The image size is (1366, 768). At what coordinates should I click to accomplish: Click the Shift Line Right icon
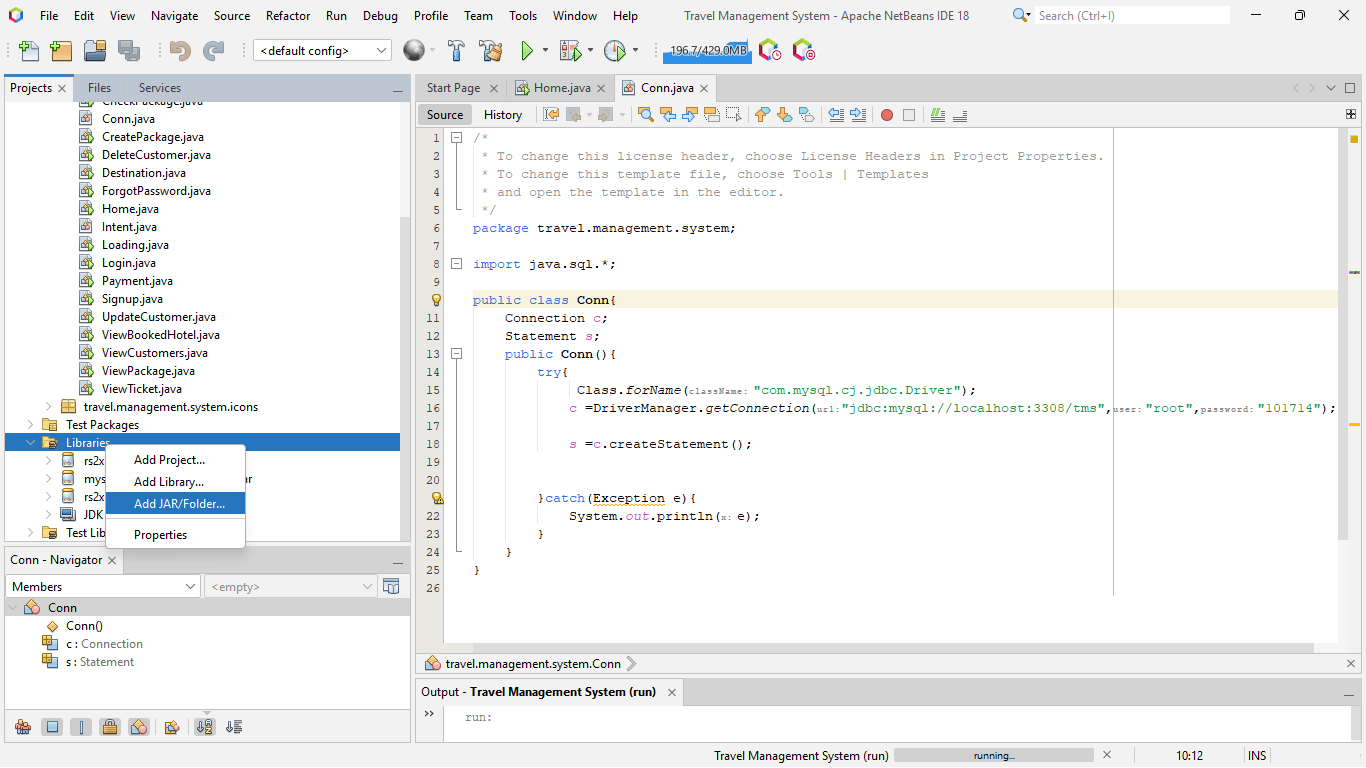pos(858,115)
